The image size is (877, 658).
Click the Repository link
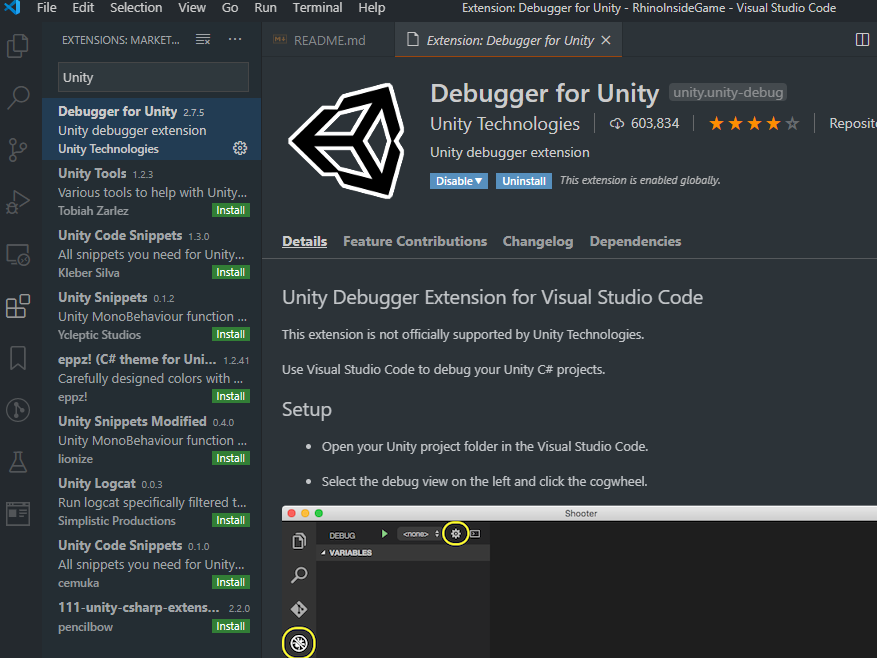(853, 124)
